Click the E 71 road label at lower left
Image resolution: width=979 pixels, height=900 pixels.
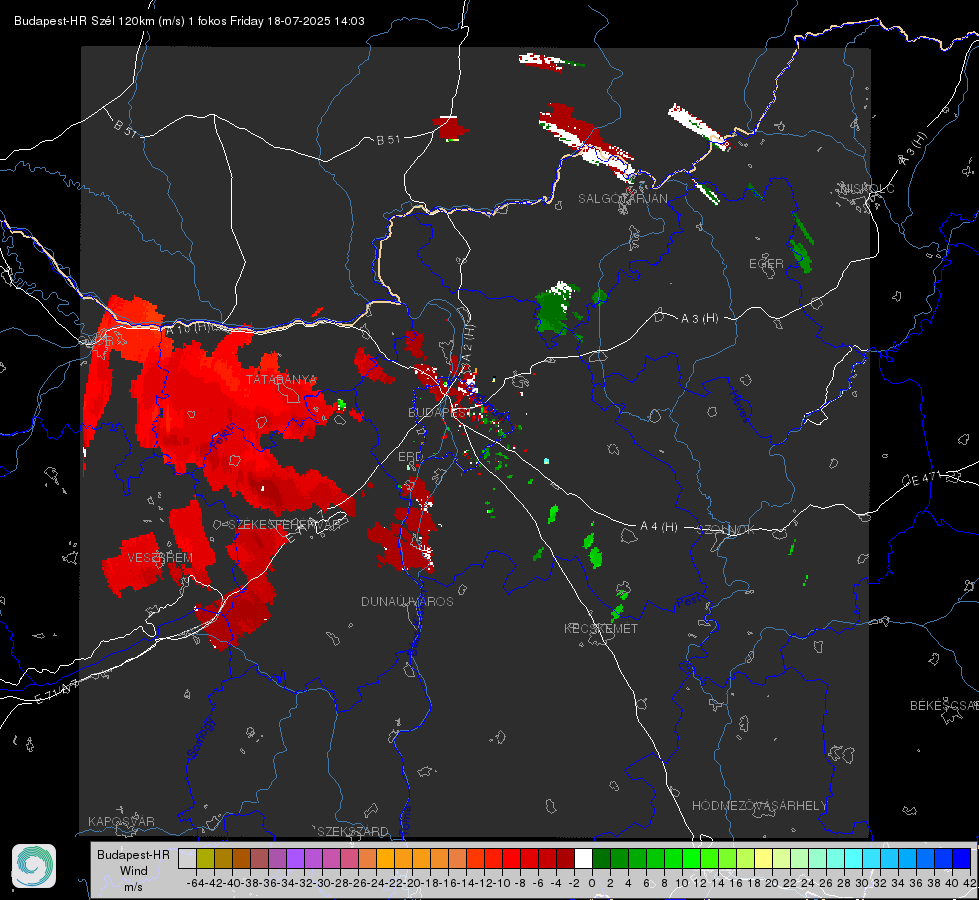pyautogui.click(x=56, y=691)
